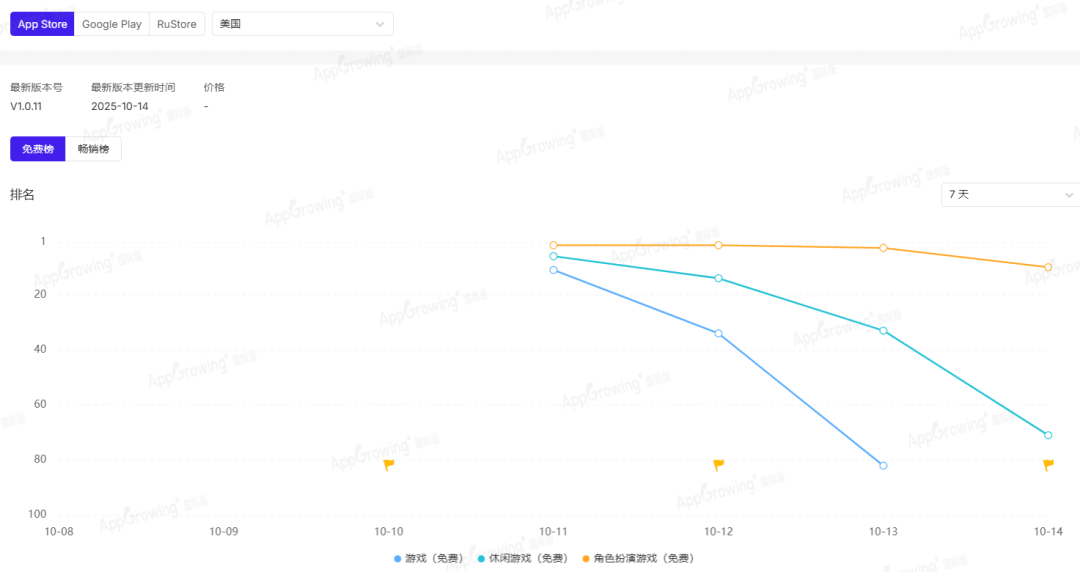Switch to the RuStore tab
Screen dimensions: 1080x572
pyautogui.click(x=177, y=24)
